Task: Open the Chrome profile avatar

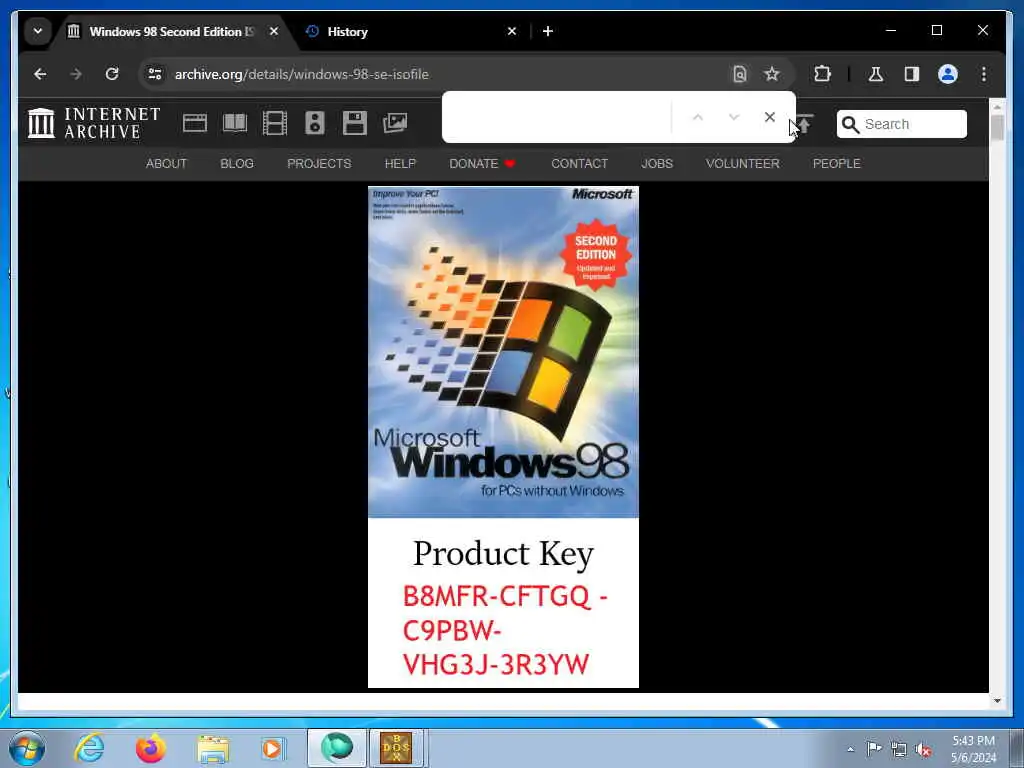Action: [948, 74]
